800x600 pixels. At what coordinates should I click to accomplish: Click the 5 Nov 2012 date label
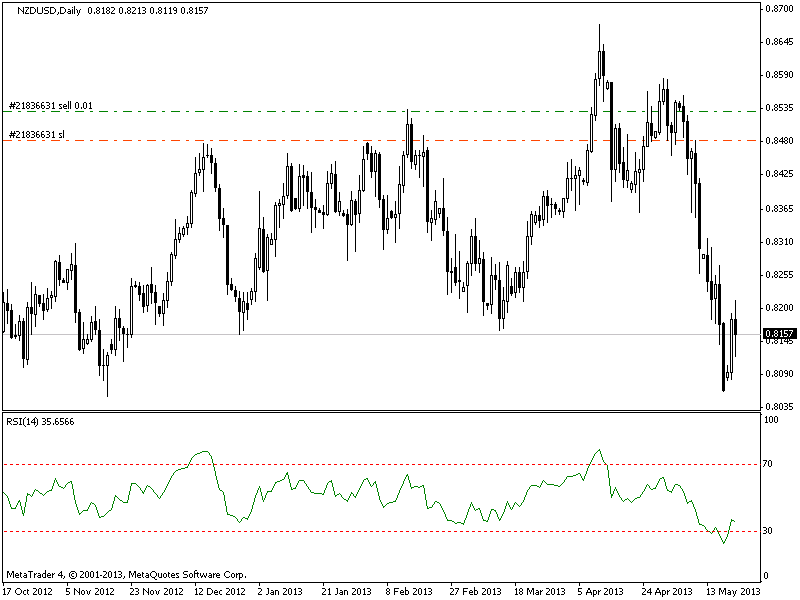tap(90, 592)
